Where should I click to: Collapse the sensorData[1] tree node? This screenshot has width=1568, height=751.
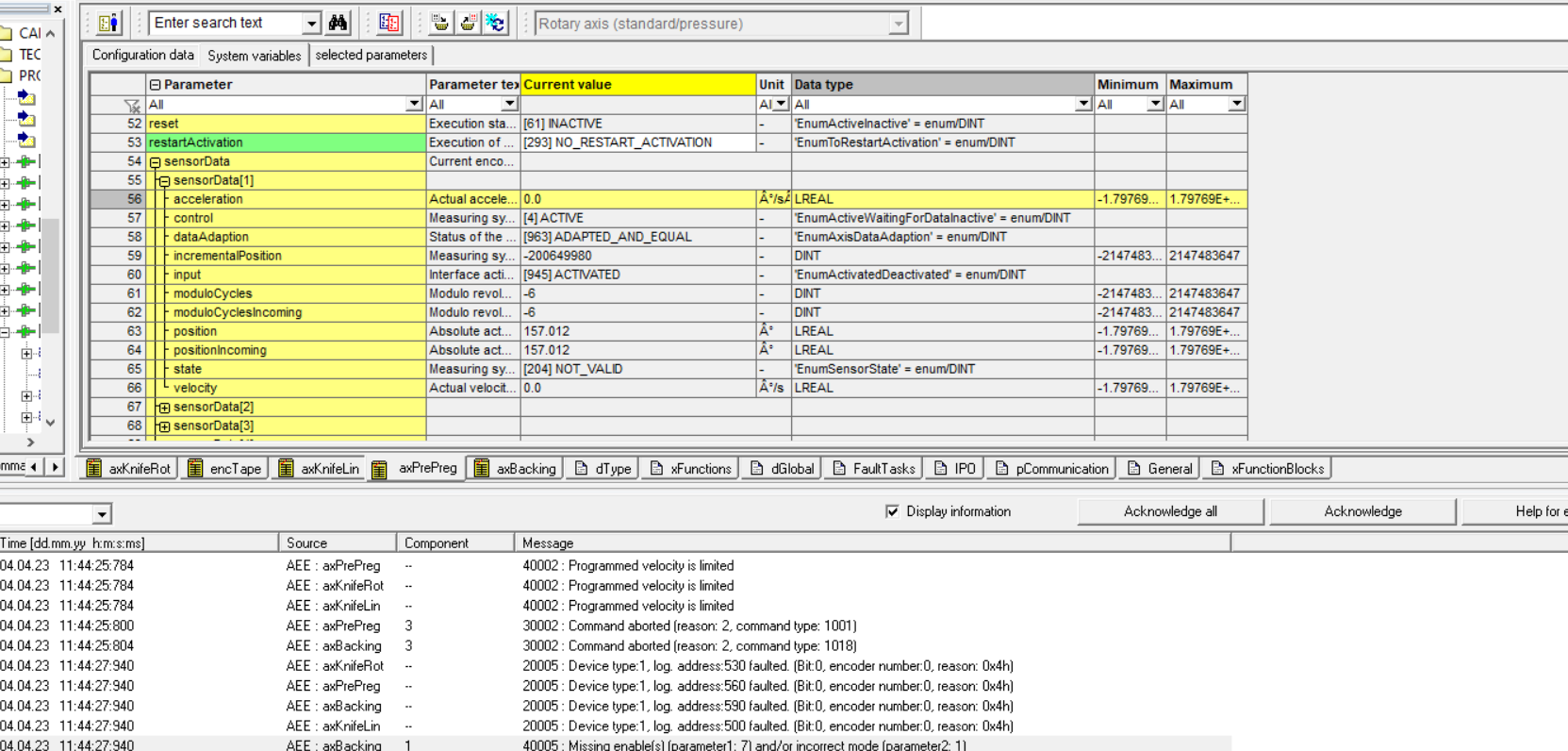(x=164, y=181)
